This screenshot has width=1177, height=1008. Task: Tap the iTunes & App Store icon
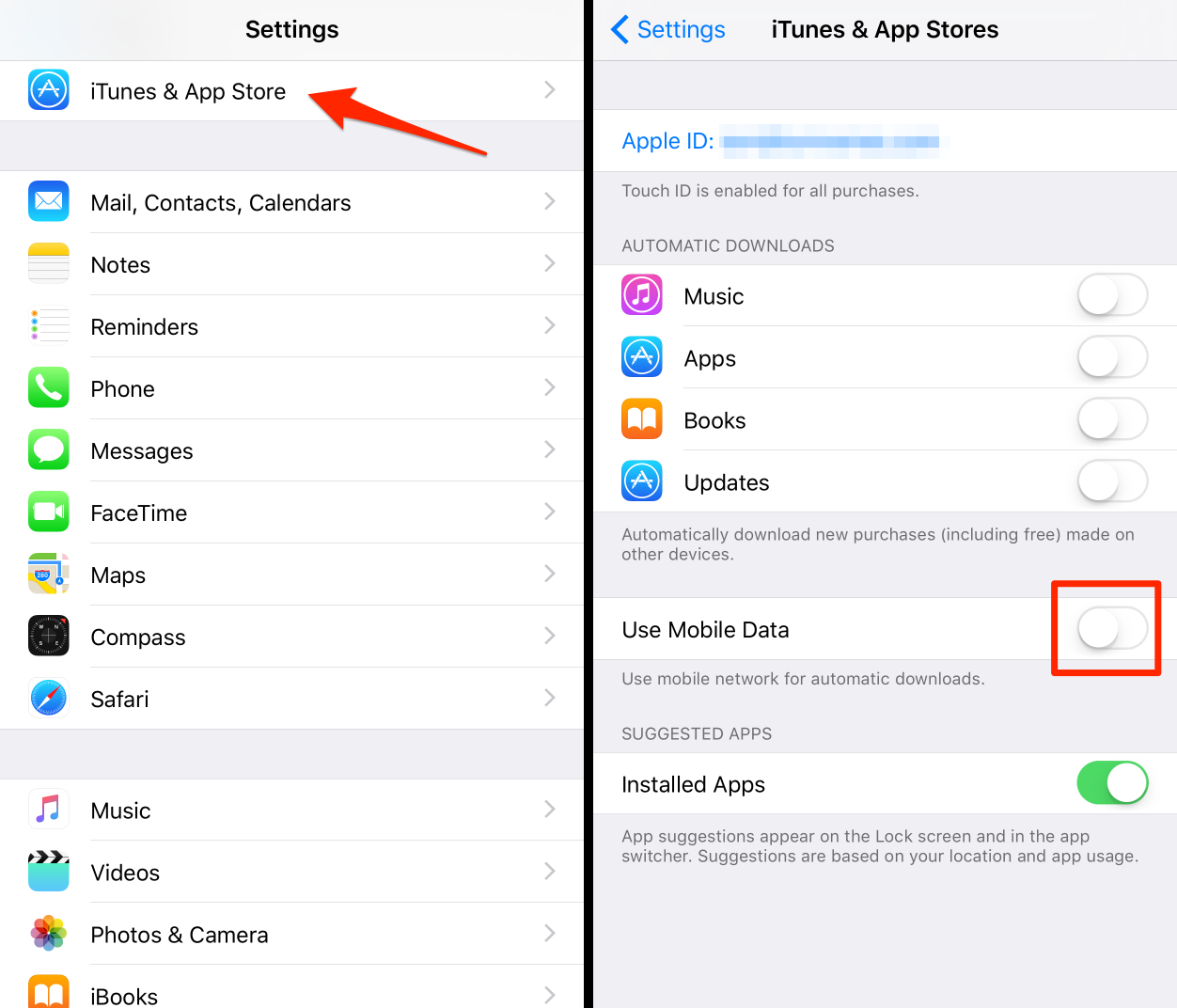point(49,90)
